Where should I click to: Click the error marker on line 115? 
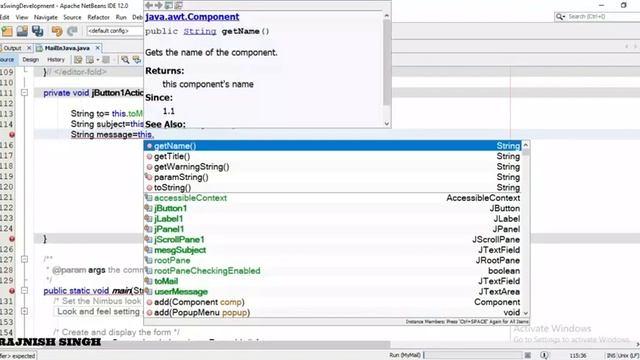(x=12, y=135)
